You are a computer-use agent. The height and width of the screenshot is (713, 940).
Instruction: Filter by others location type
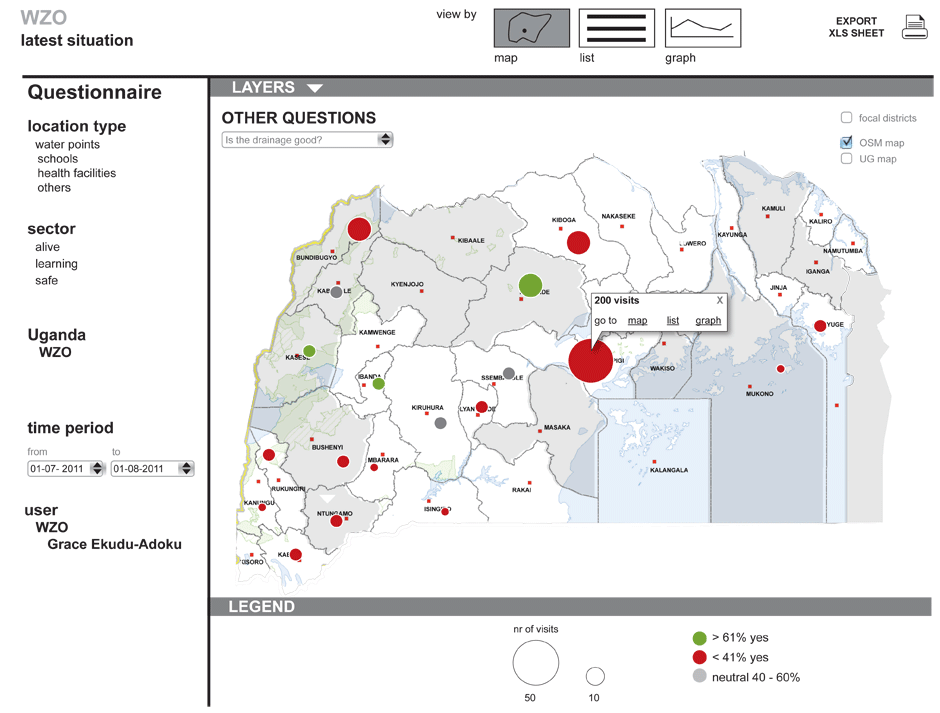click(54, 188)
